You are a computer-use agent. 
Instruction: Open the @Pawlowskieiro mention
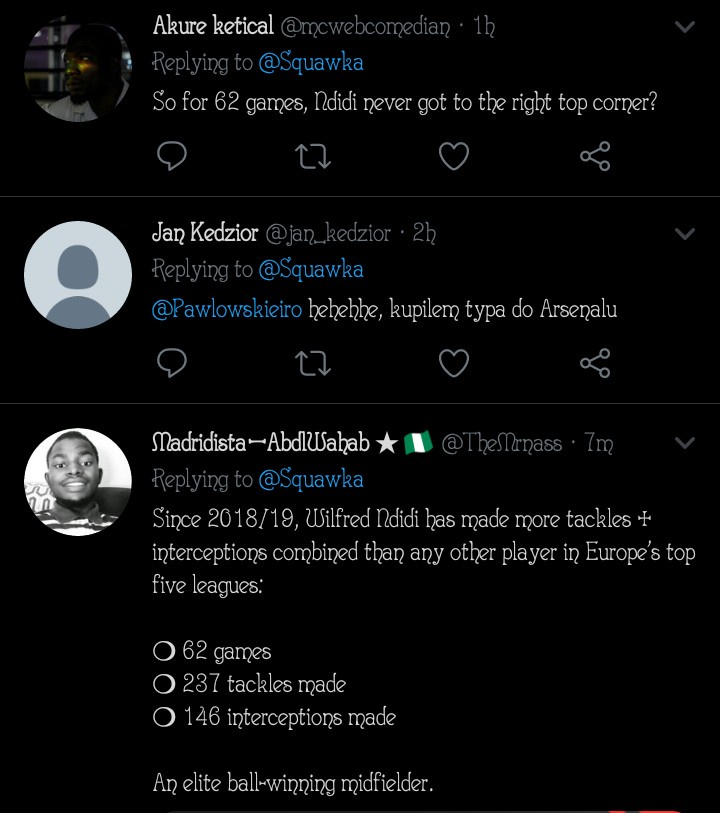227,310
